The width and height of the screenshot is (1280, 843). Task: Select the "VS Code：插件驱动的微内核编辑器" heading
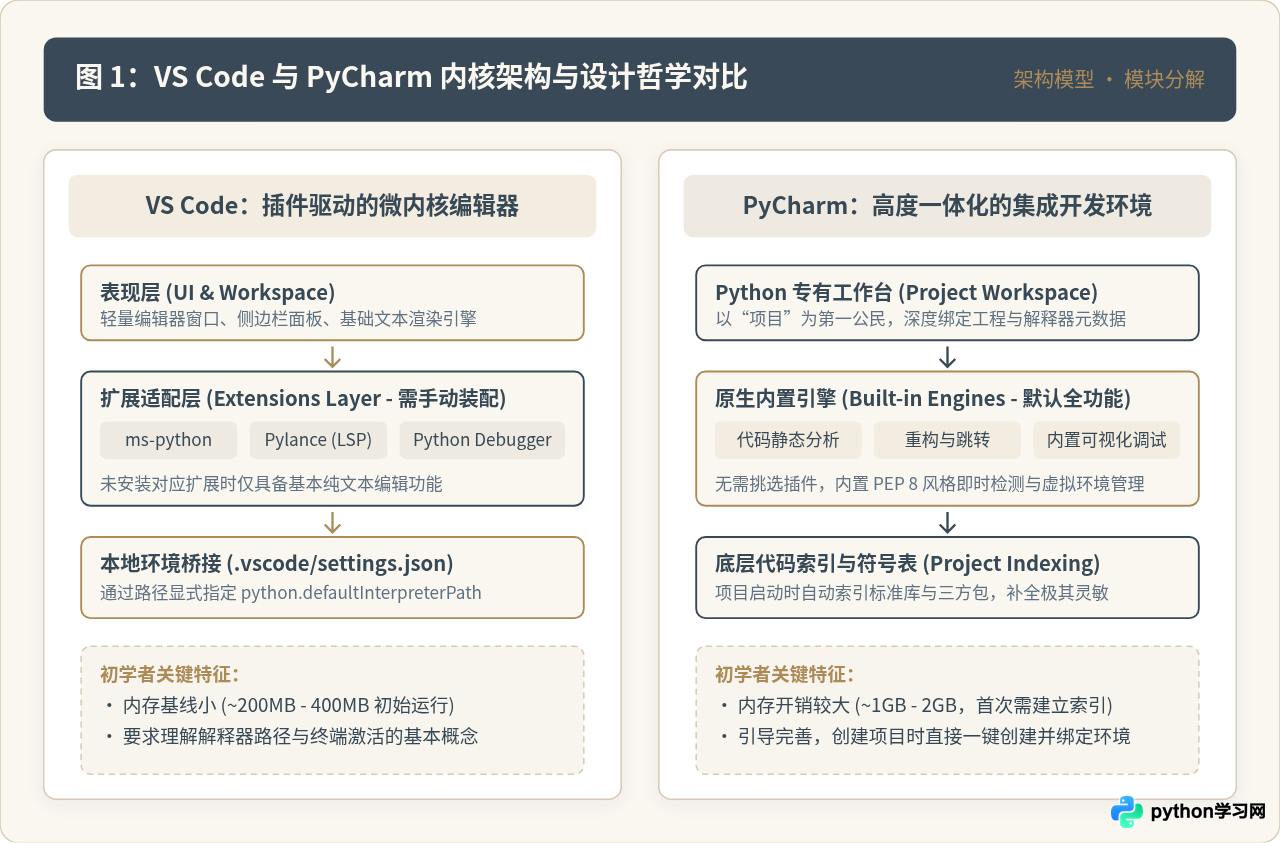pos(332,206)
